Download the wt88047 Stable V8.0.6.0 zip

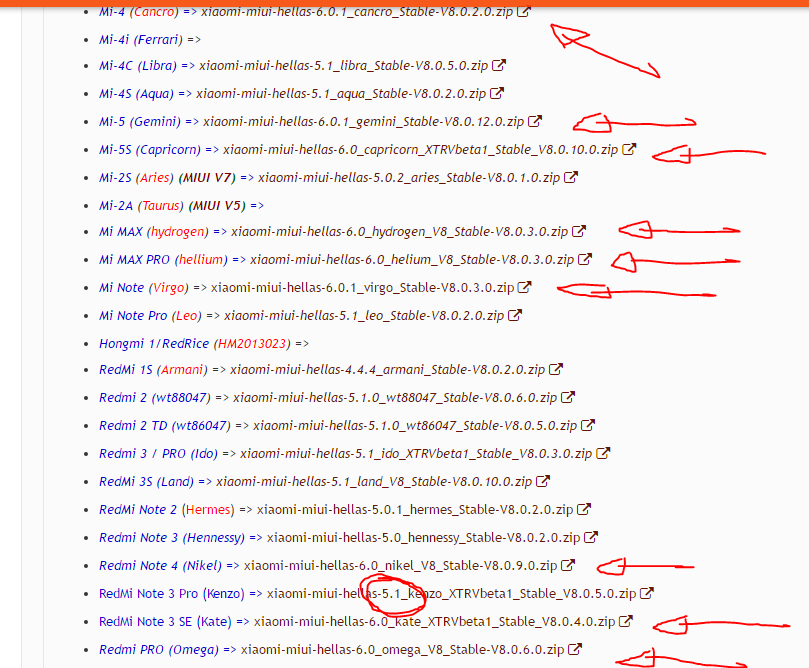(395, 397)
